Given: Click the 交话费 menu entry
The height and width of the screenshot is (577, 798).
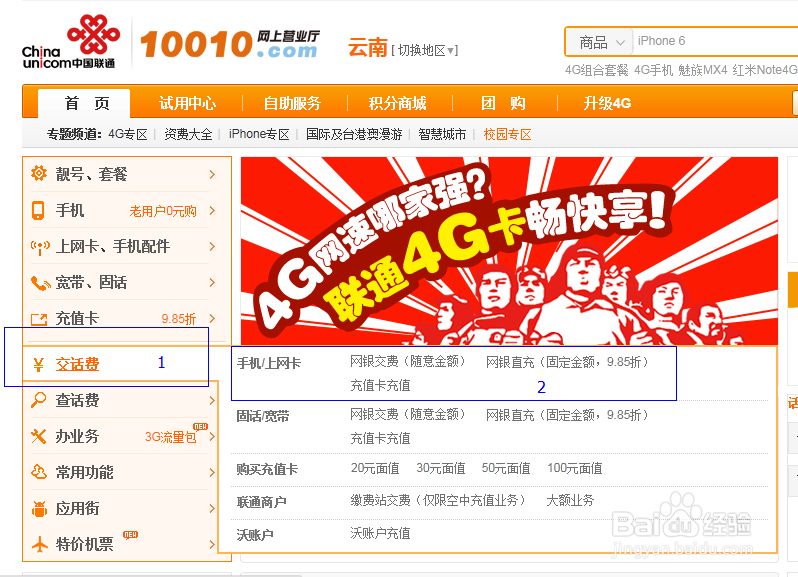Looking at the screenshot, I should click(77, 364).
